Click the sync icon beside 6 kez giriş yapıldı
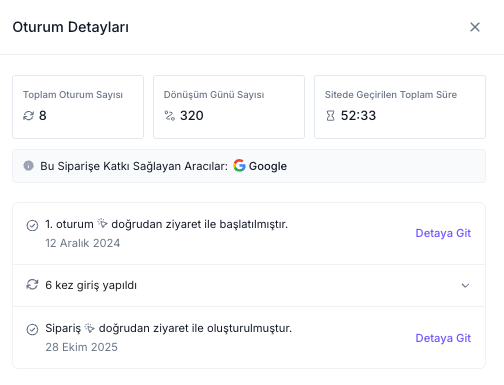504x385 pixels. (32, 285)
